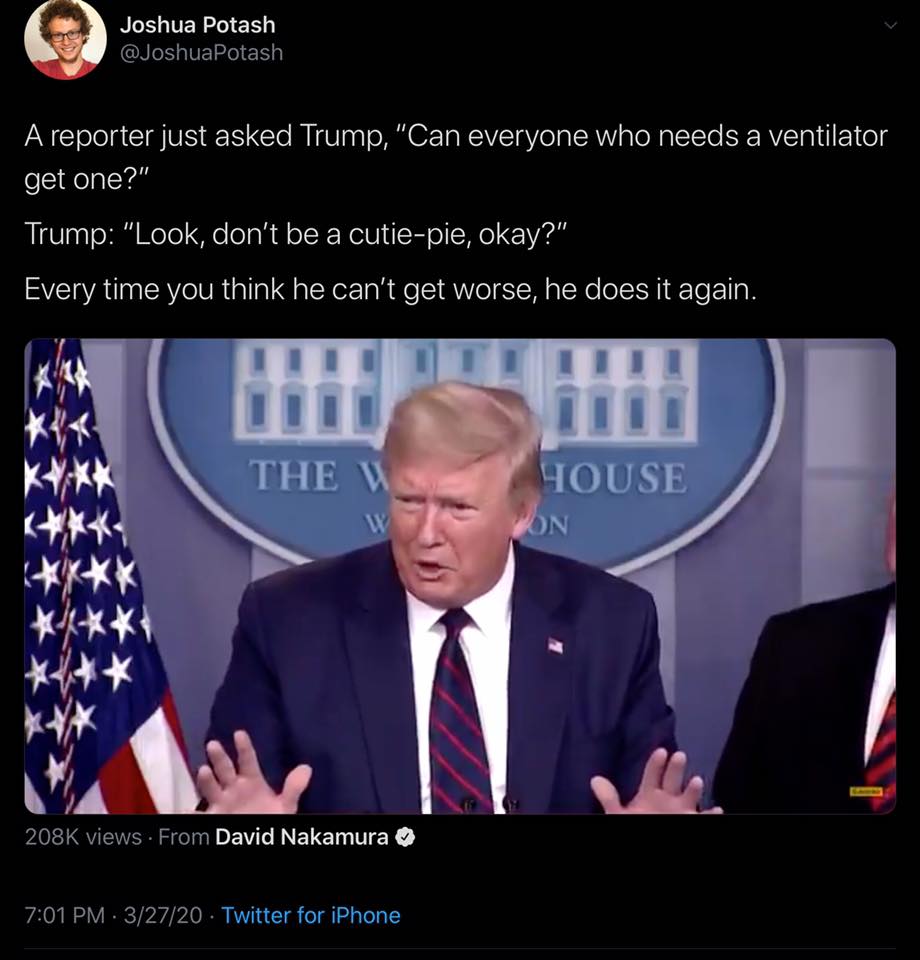This screenshot has height=960, width=920.
Task: Select the "Every time you think" sentence
Action: pos(391,289)
